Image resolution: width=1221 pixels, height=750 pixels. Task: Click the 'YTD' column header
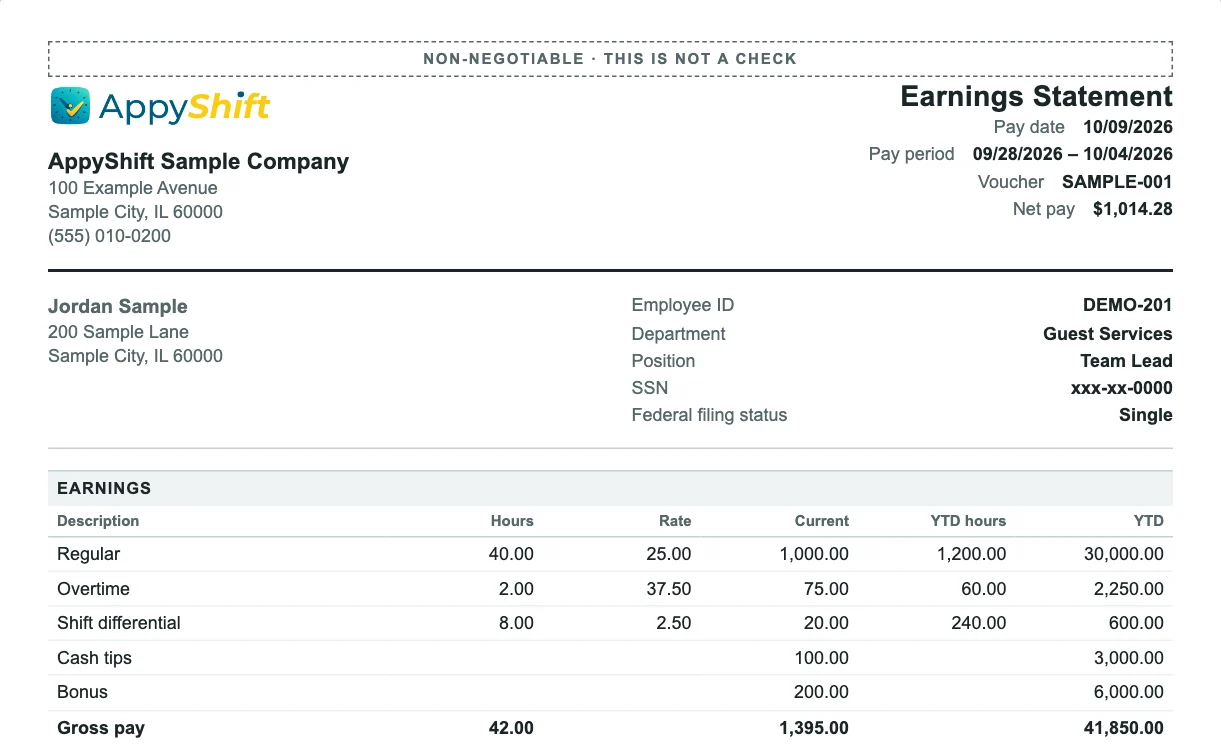[x=1149, y=521]
